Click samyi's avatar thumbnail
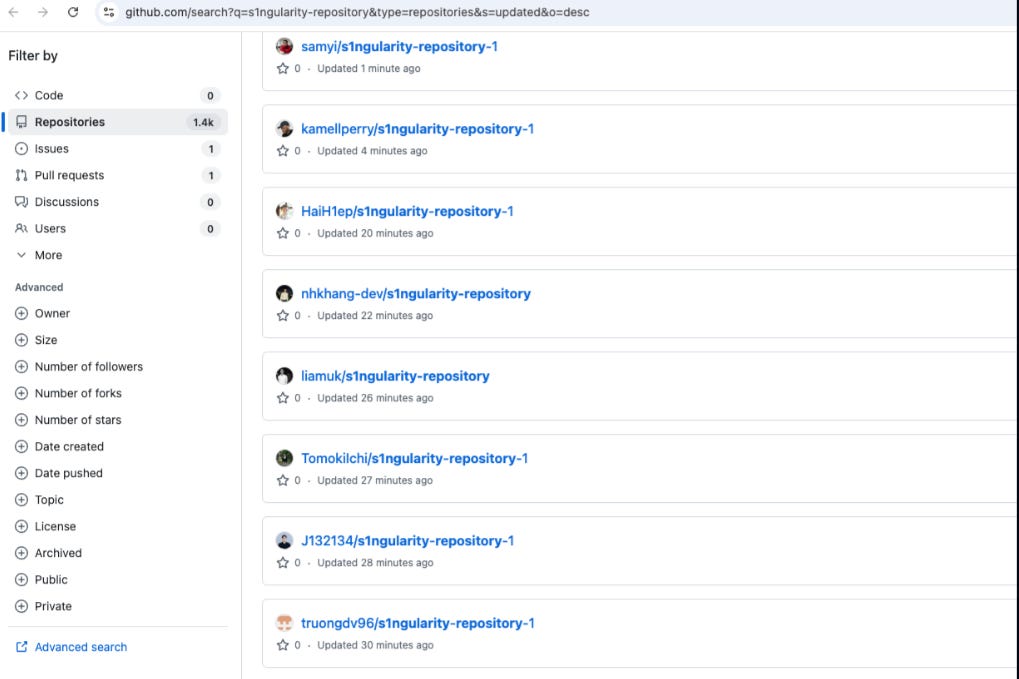This screenshot has height=679, width=1019. (284, 46)
